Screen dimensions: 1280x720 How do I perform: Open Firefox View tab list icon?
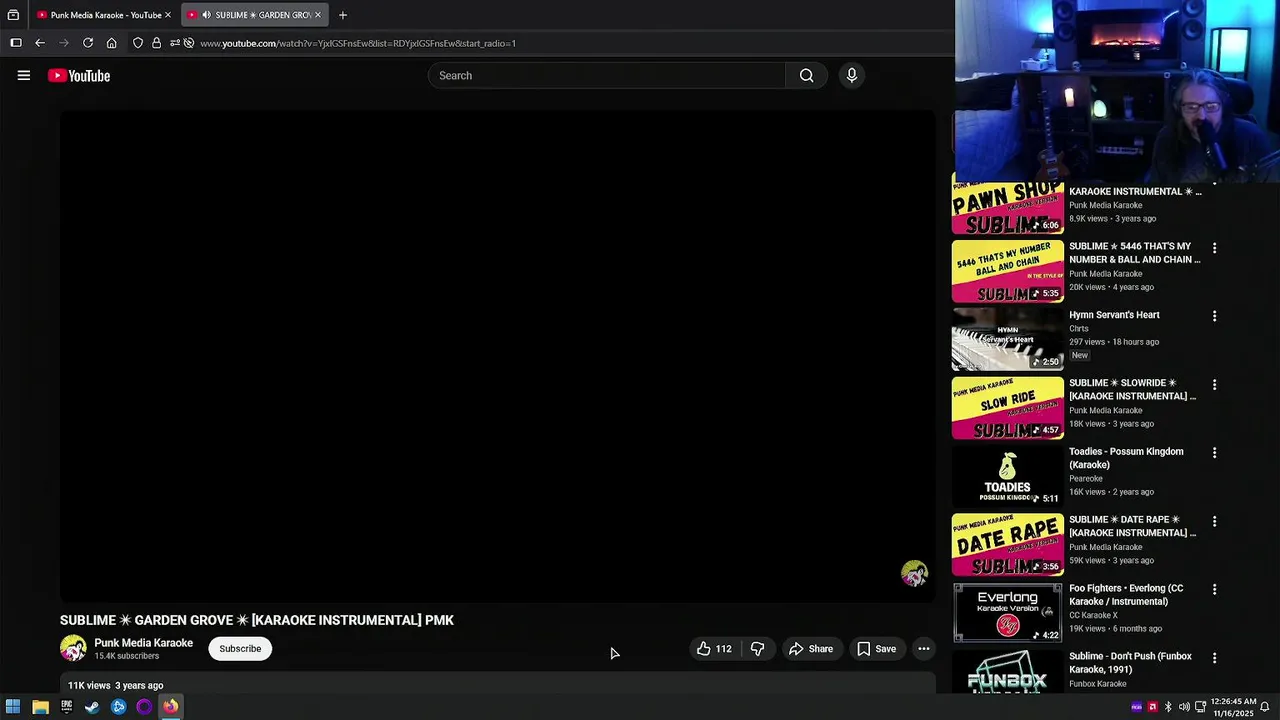click(13, 15)
